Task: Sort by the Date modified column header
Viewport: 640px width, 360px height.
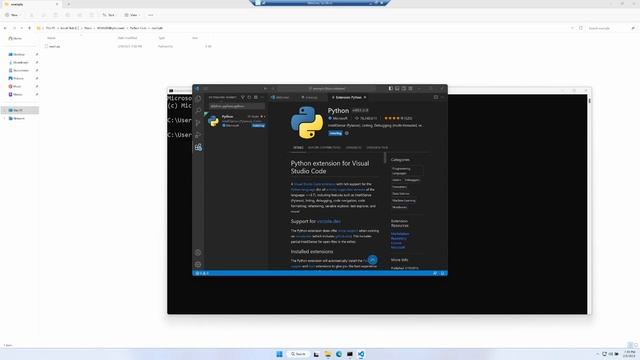Action: pos(127,38)
